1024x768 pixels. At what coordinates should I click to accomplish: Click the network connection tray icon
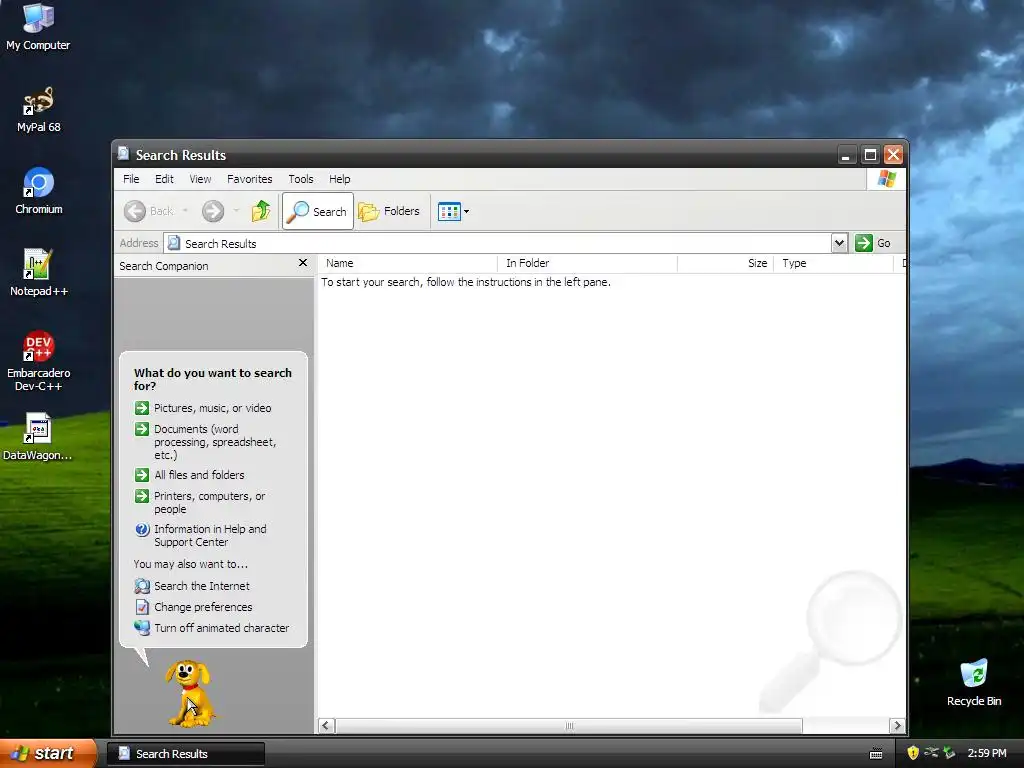(931, 753)
